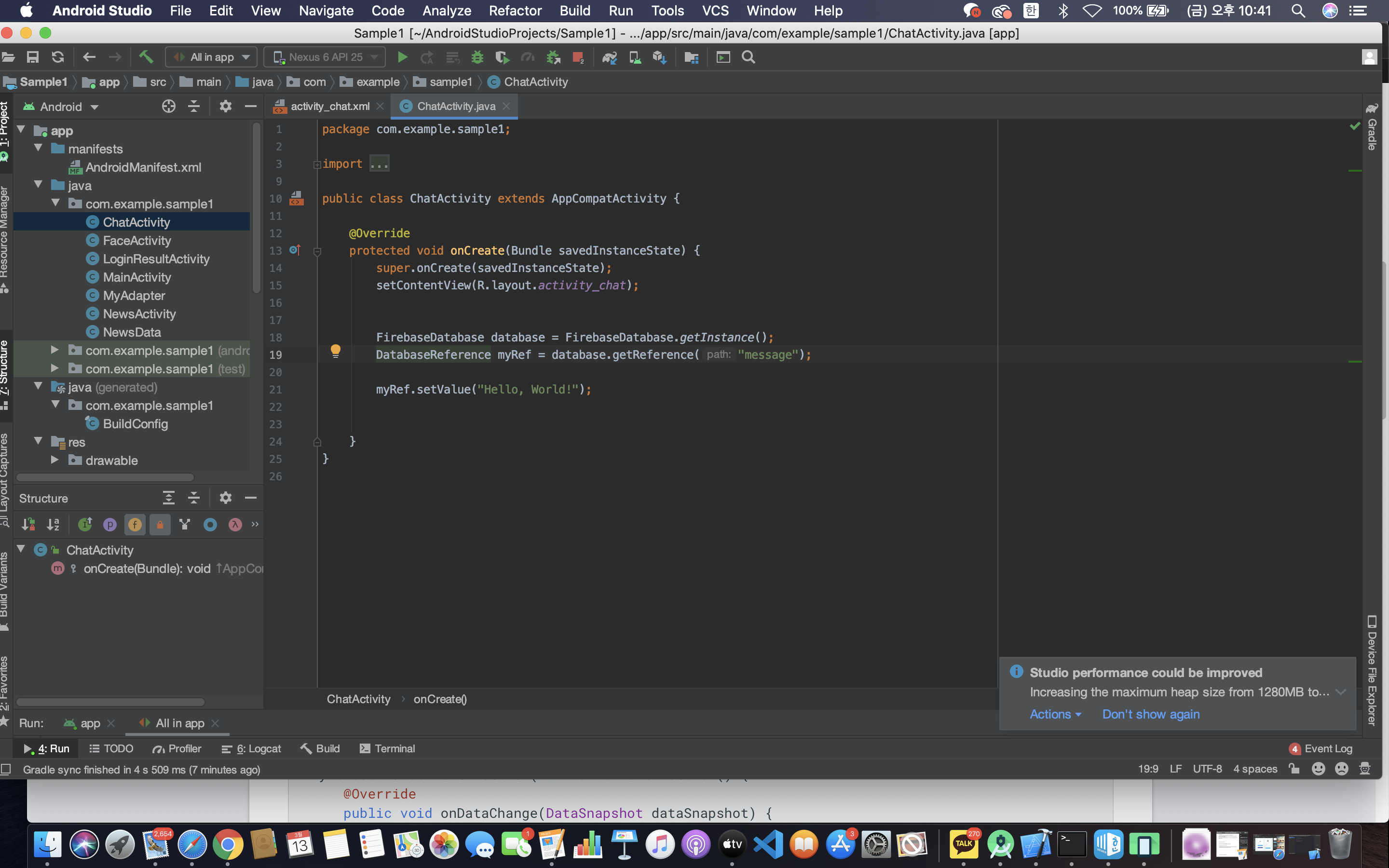Open the AVD Manager icon
Screen dimensions: 1389x868
[635, 57]
